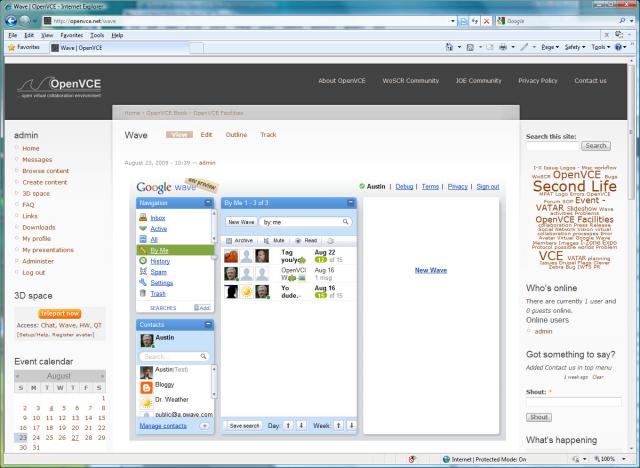Open the View menu
This screenshot has height=468, width=640.
[47, 35]
